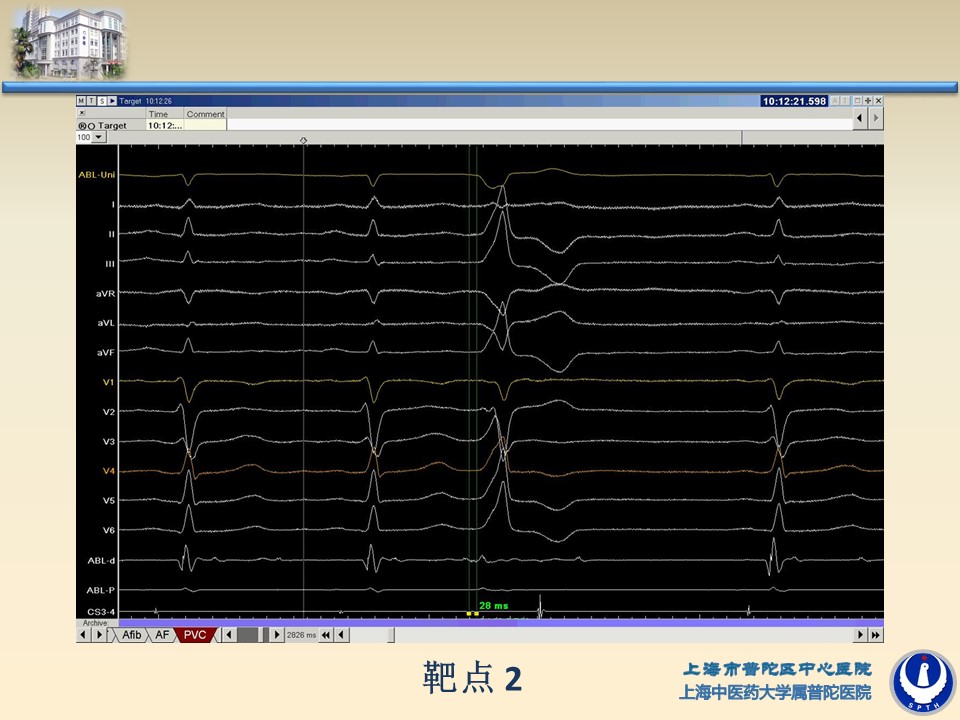Image resolution: width=960 pixels, height=720 pixels.
Task: Click the empty Comment cell for Target
Action: (x=206, y=125)
